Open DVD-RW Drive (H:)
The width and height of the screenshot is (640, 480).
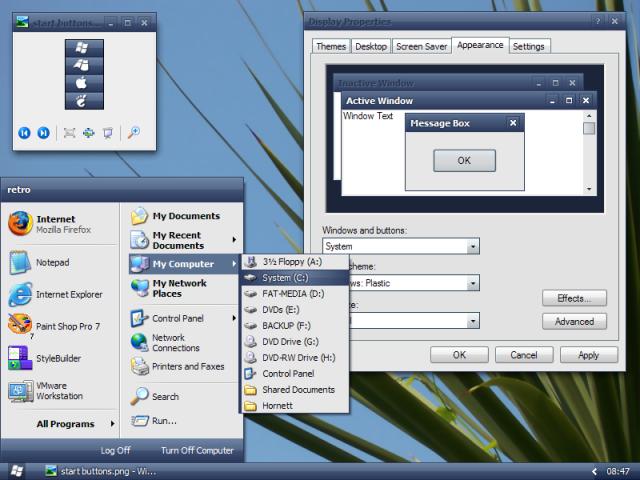(x=295, y=358)
